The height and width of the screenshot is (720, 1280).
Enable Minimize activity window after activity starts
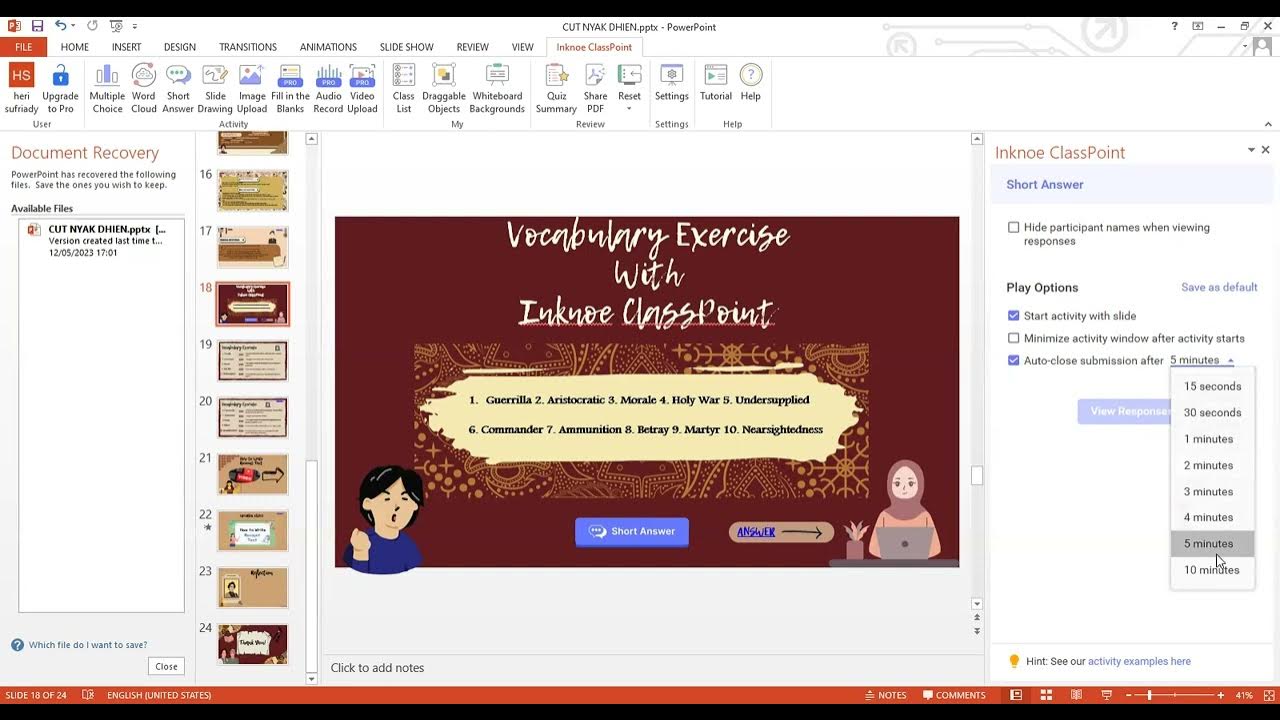1013,339
